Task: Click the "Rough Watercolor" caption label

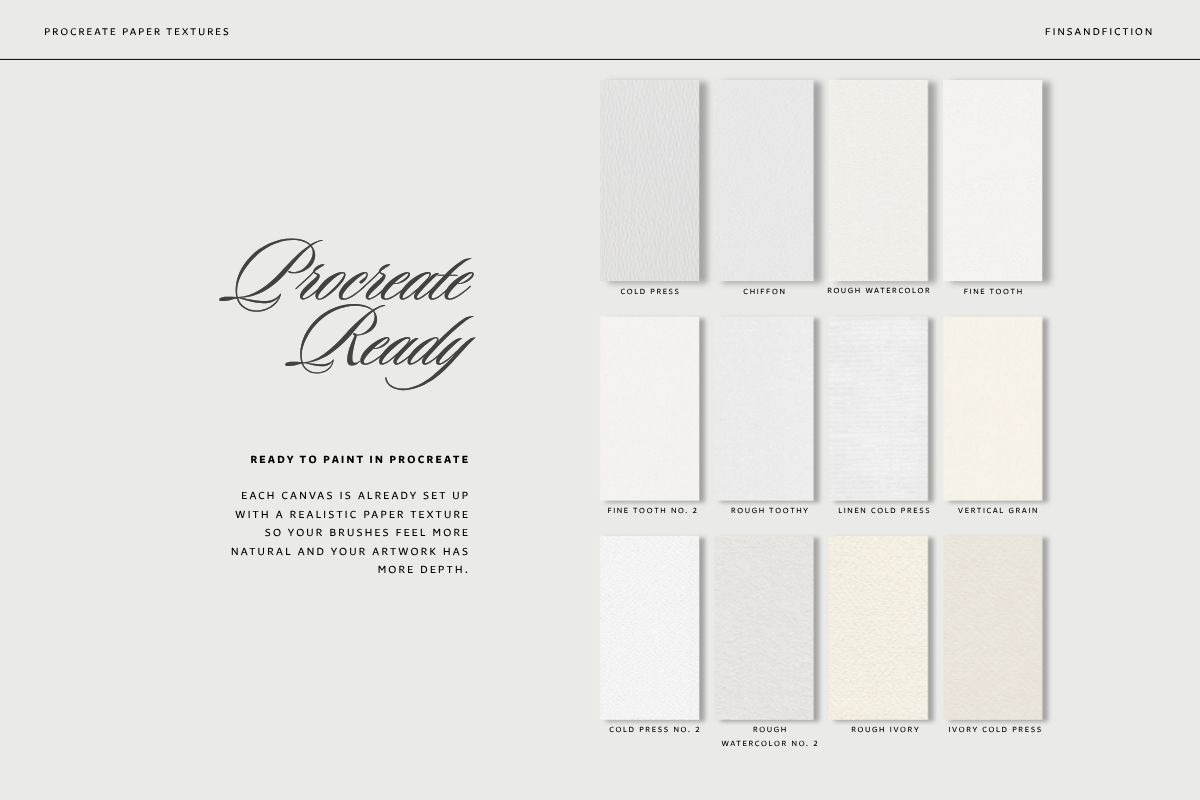Action: point(879,291)
